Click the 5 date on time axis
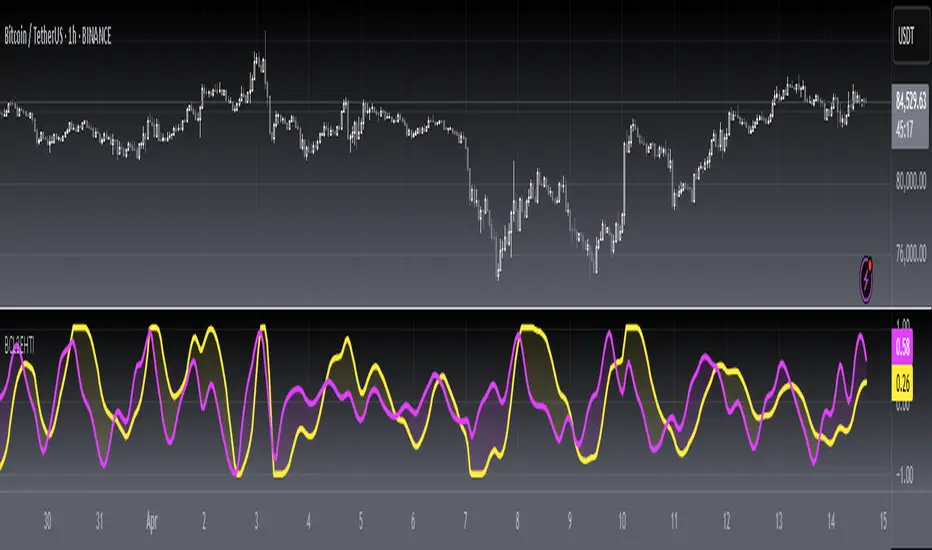 [361, 521]
